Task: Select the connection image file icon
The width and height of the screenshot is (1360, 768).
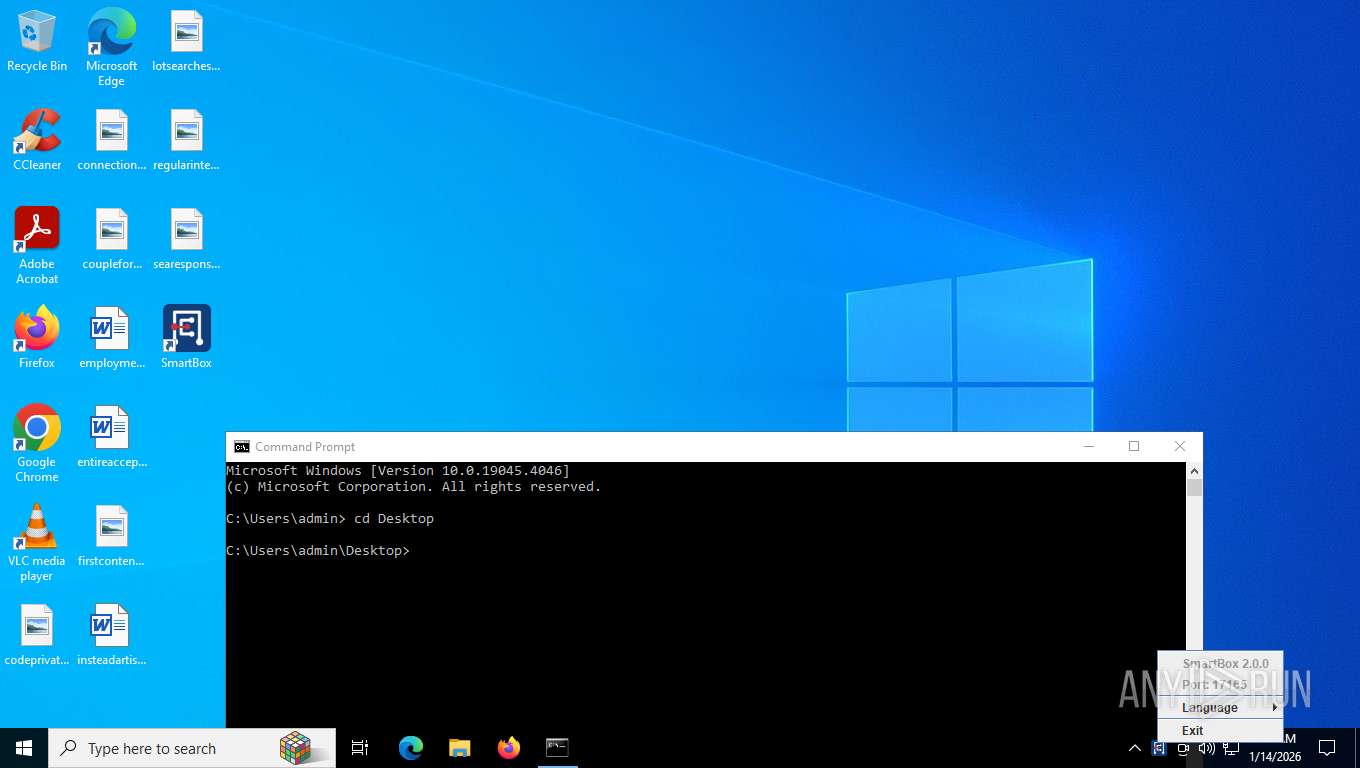Action: click(111, 140)
